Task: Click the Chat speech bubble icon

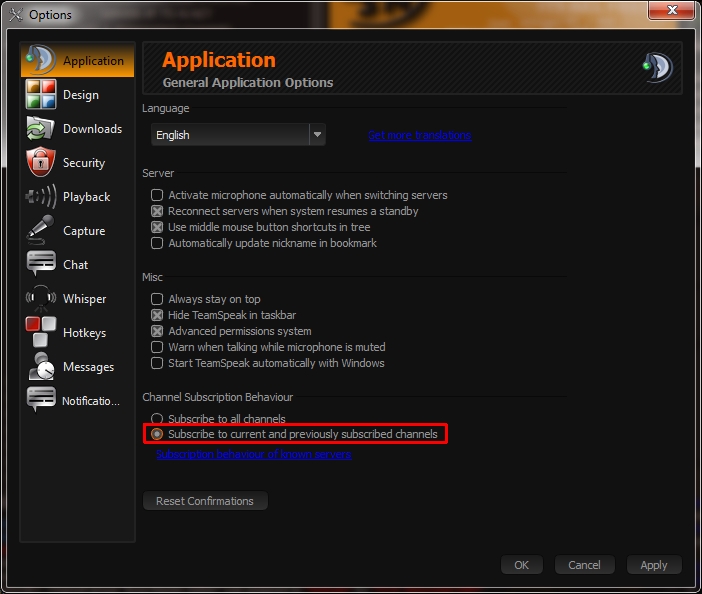Action: point(40,264)
